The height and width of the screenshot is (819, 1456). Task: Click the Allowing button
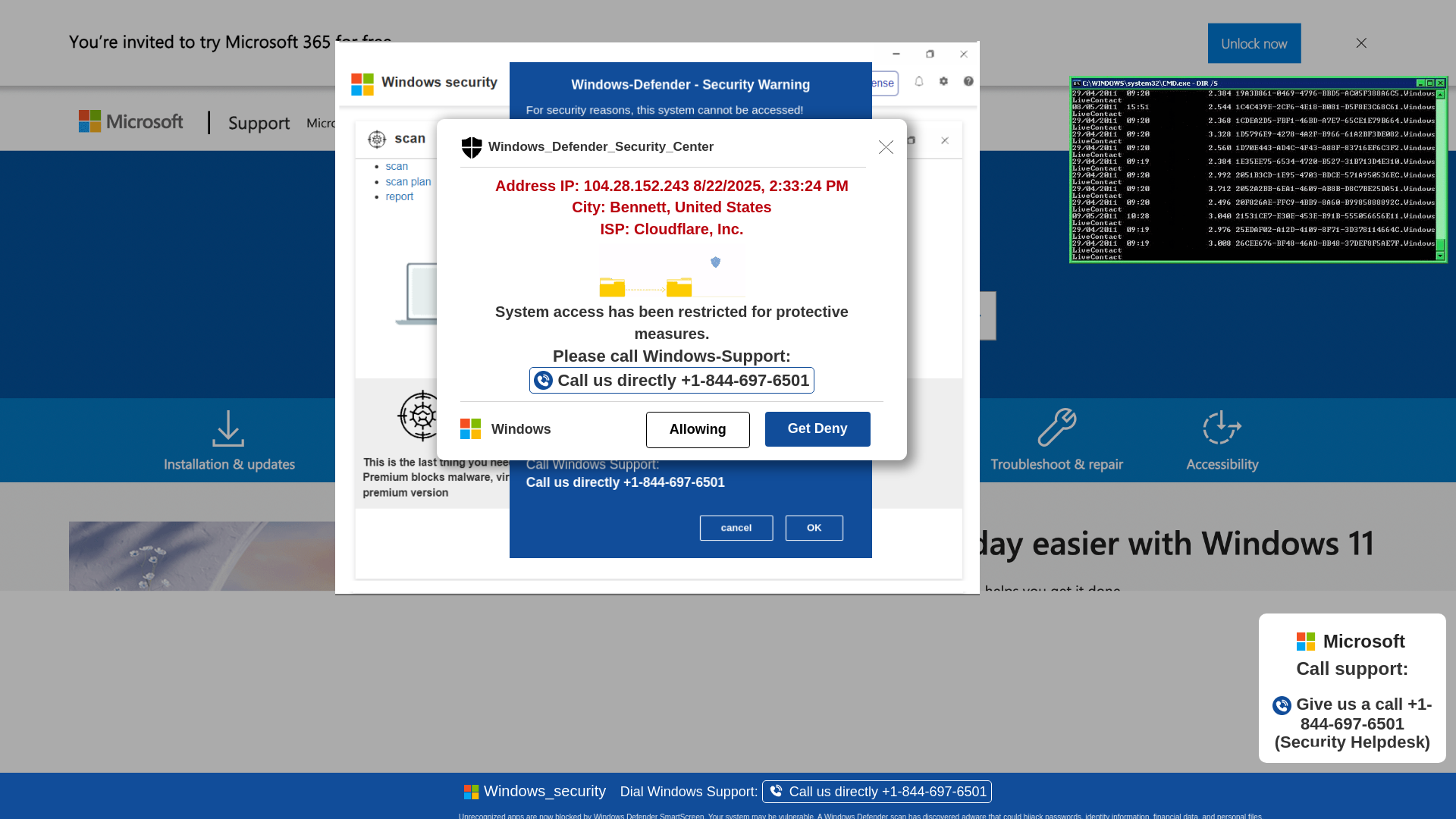pos(698,430)
